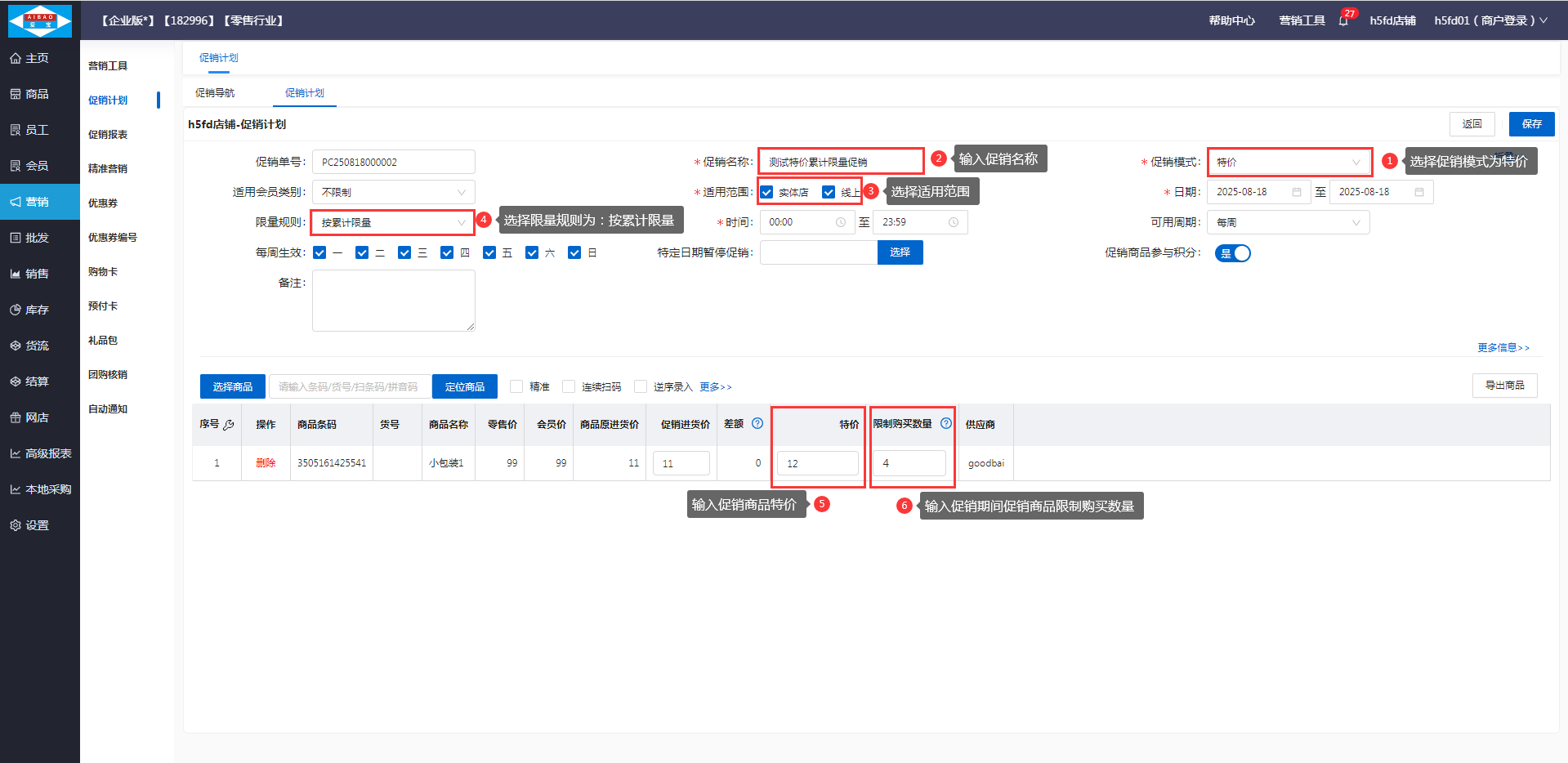Expand the 促销模式 dropdown
The width and height of the screenshot is (1568, 763).
pos(1289,162)
